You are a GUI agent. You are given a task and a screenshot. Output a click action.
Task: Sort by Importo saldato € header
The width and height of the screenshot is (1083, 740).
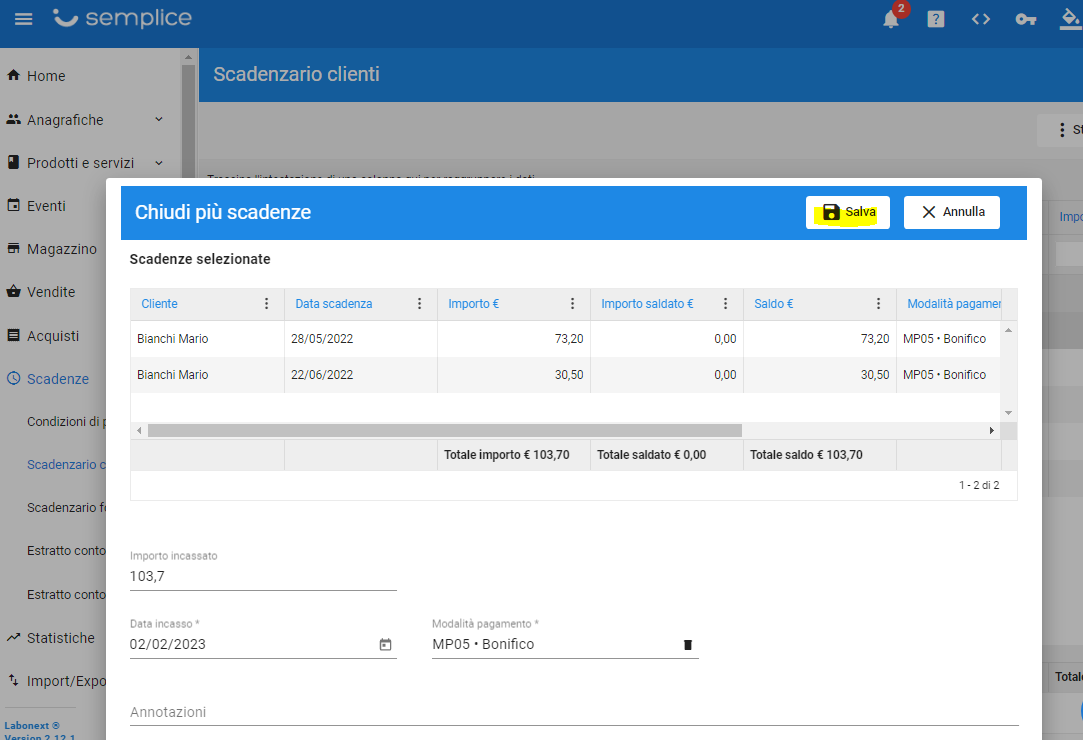647,303
